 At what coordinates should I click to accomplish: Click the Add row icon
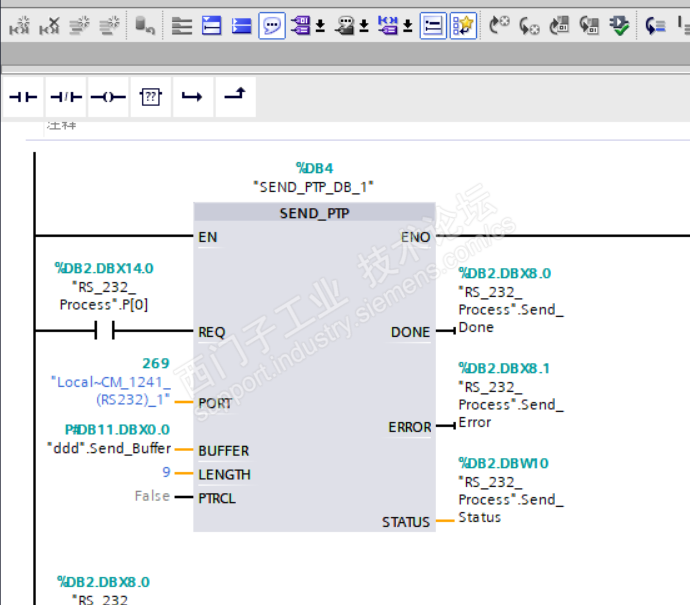[x=109, y=26]
